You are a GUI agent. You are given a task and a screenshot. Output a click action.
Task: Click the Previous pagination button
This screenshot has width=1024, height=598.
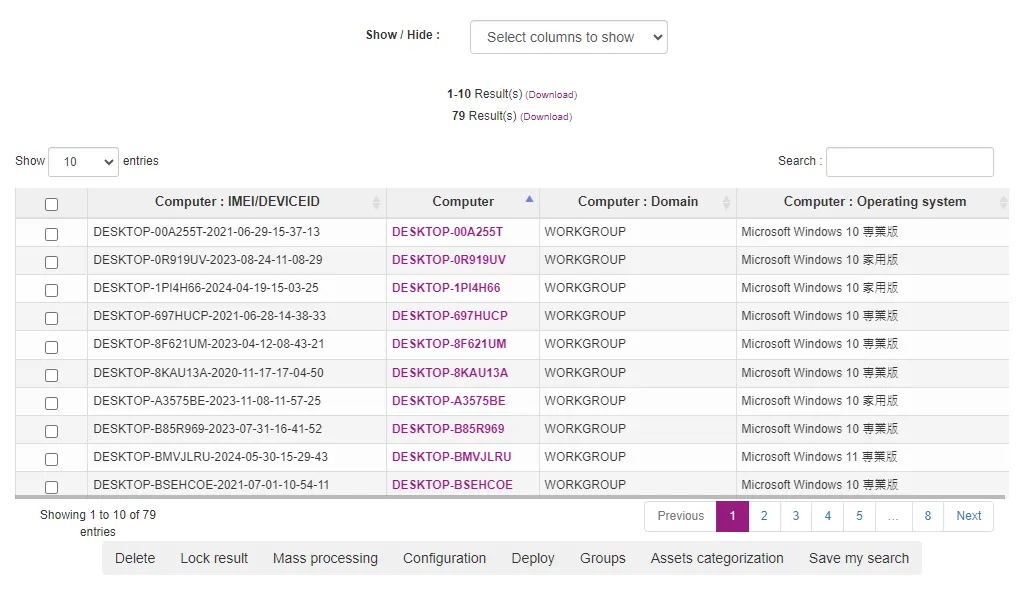(680, 516)
